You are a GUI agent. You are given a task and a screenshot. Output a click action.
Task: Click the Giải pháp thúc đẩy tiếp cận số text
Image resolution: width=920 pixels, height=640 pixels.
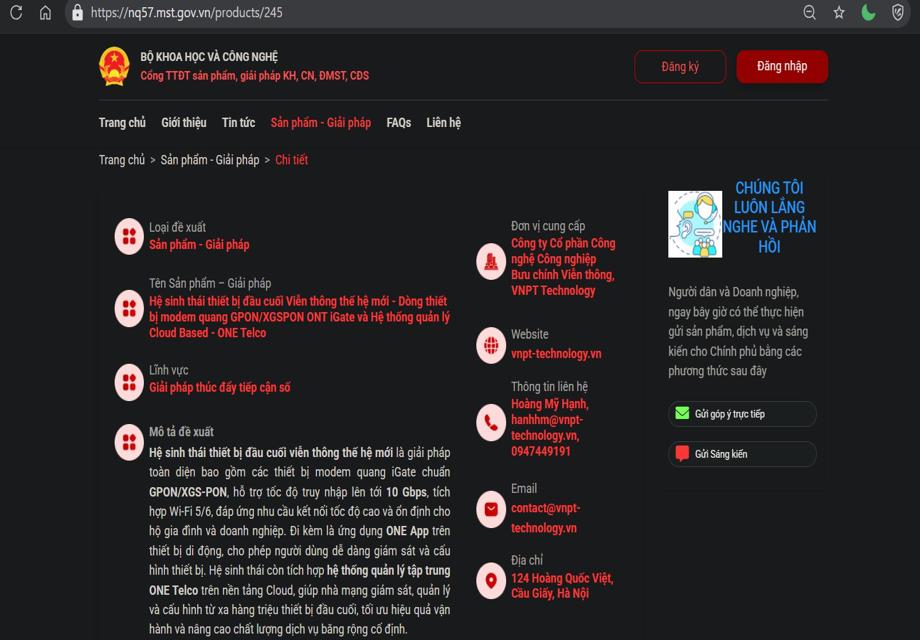coord(219,387)
